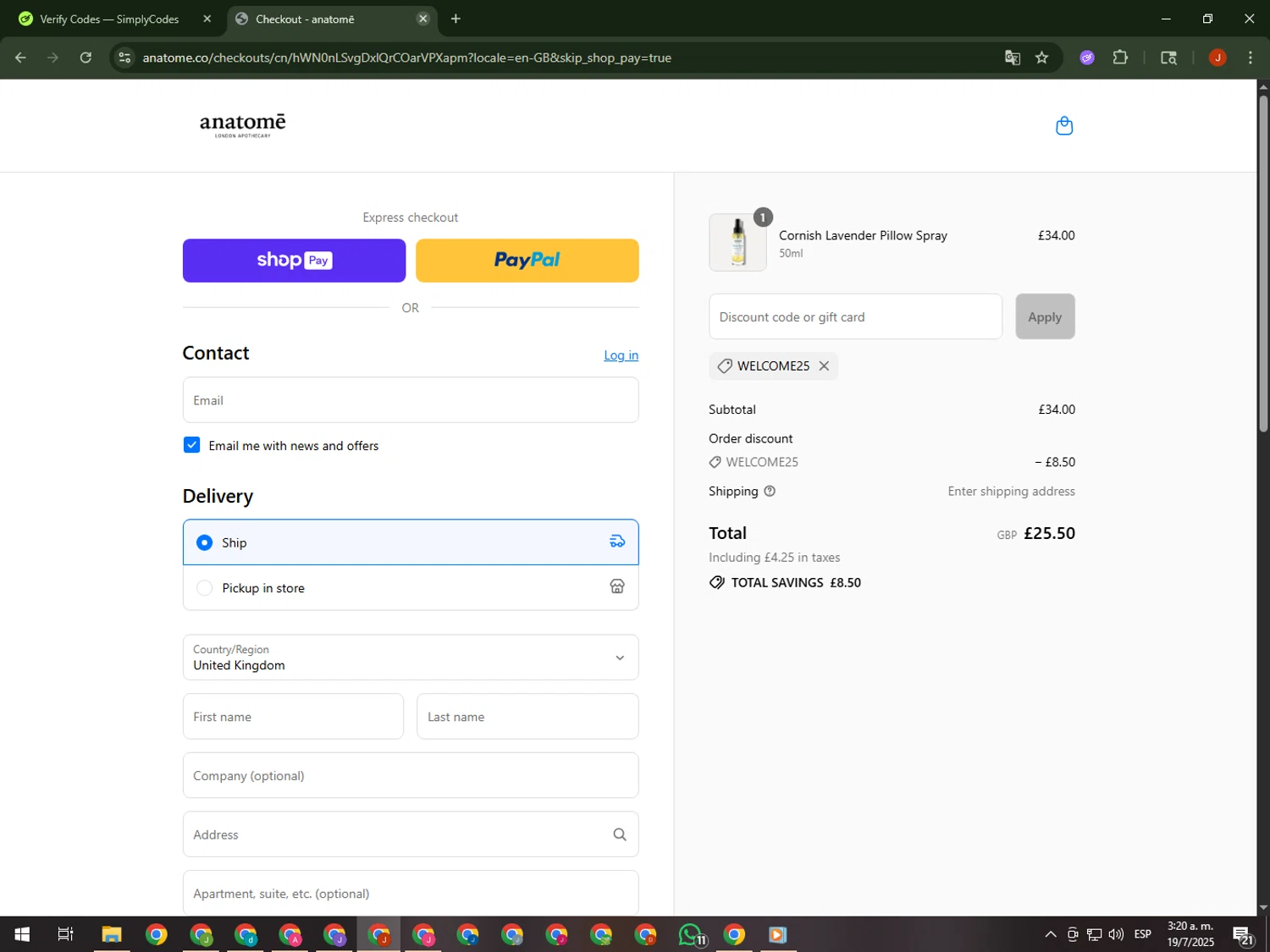Click the address search magnifier icon

[620, 834]
